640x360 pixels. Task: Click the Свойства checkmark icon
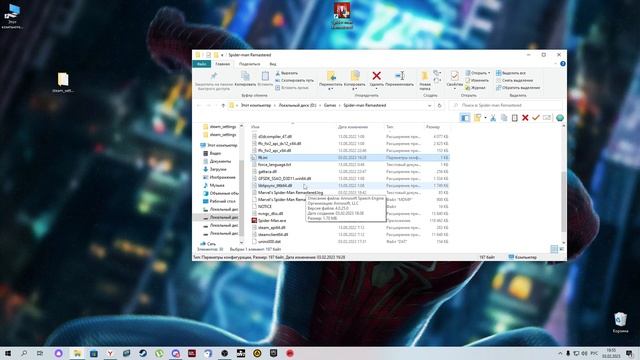coord(454,76)
